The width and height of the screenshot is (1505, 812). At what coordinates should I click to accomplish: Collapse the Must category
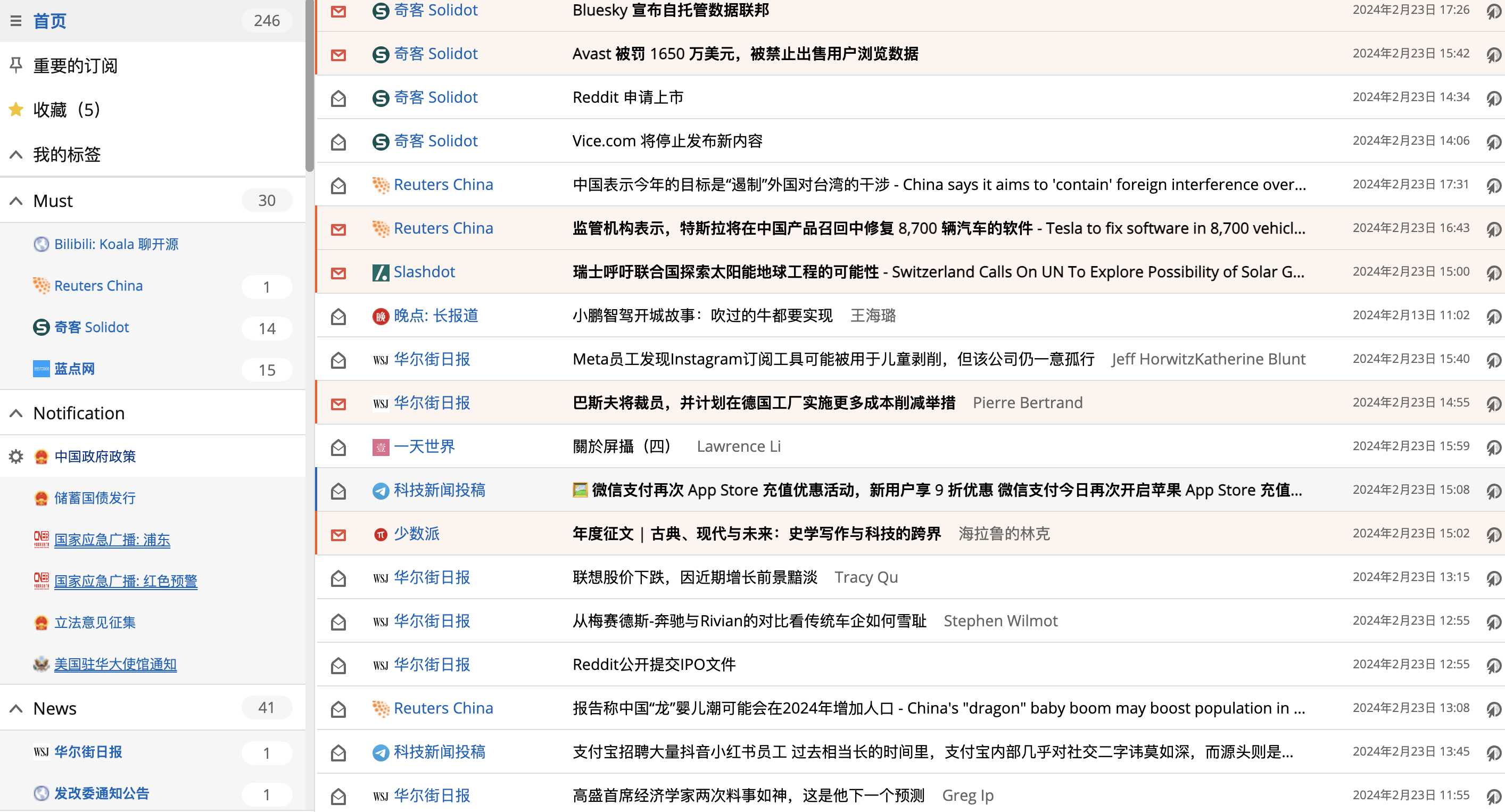(16, 201)
